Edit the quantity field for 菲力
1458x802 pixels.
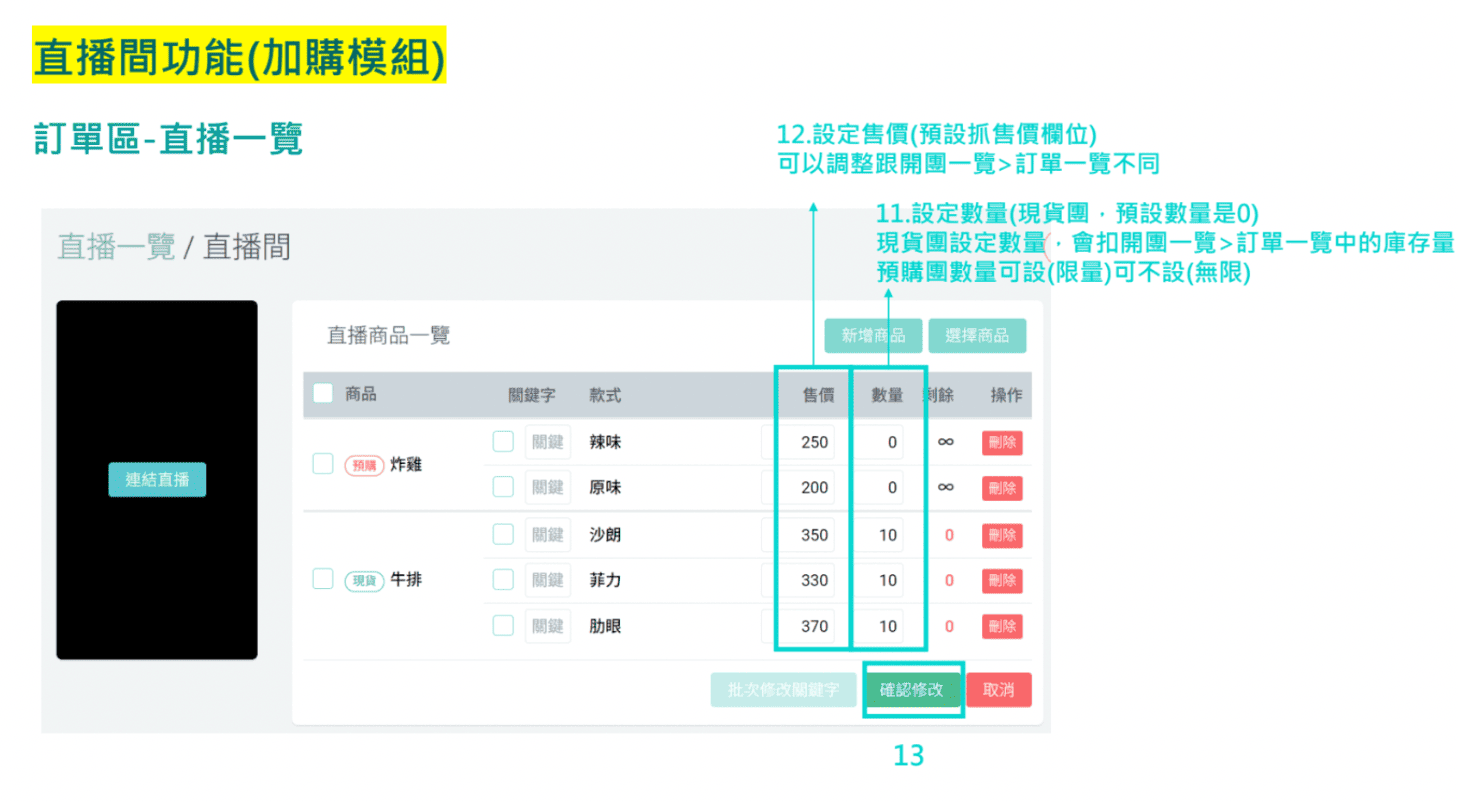[x=880, y=580]
